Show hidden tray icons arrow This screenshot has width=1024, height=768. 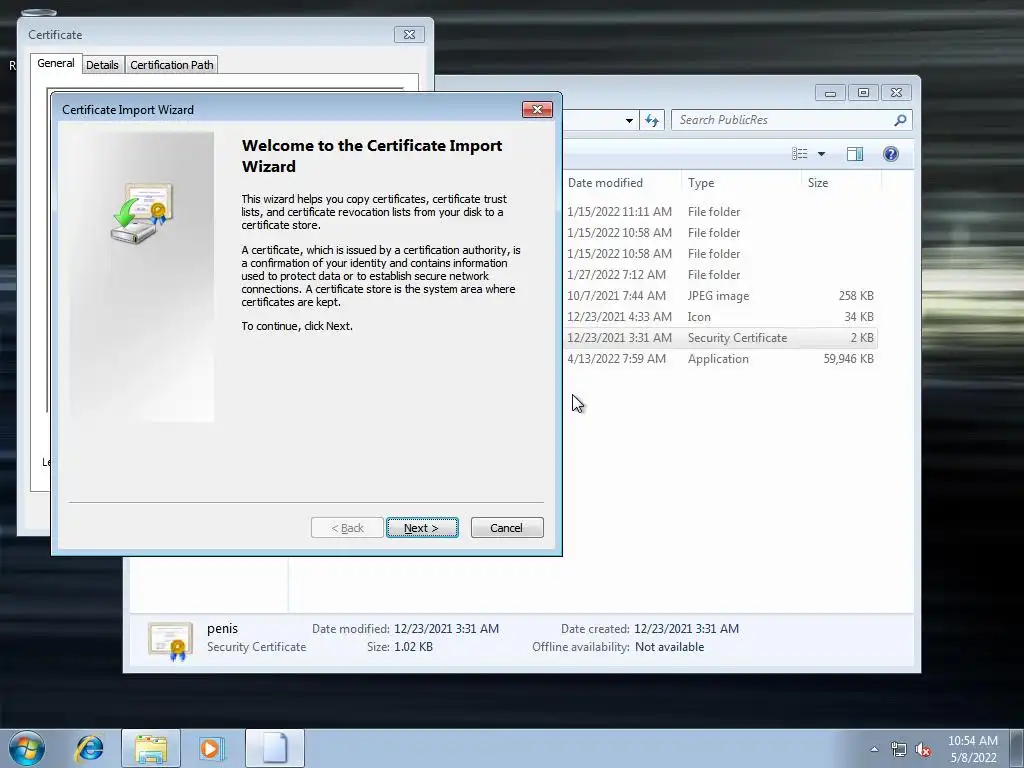(x=874, y=749)
